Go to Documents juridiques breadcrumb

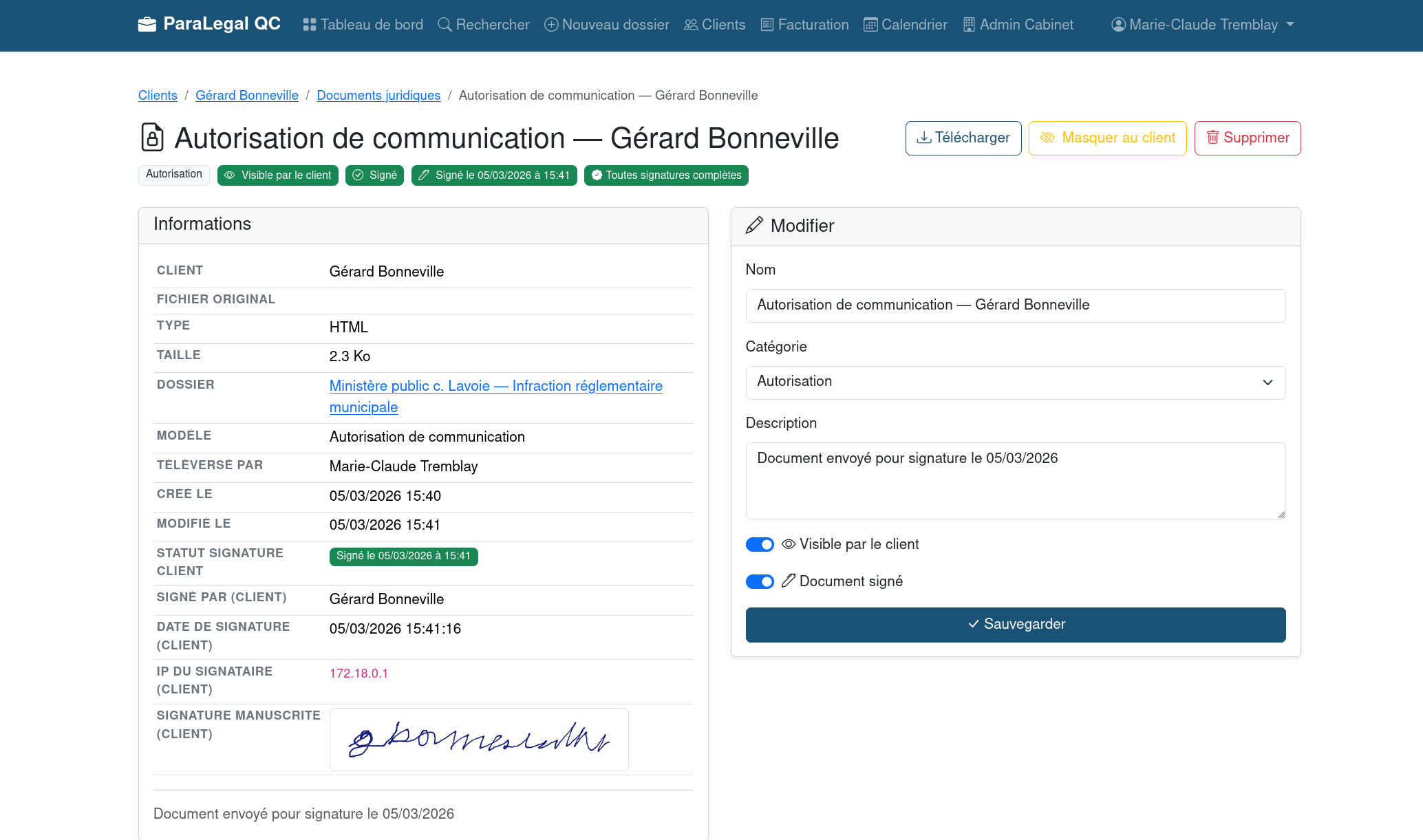click(378, 96)
